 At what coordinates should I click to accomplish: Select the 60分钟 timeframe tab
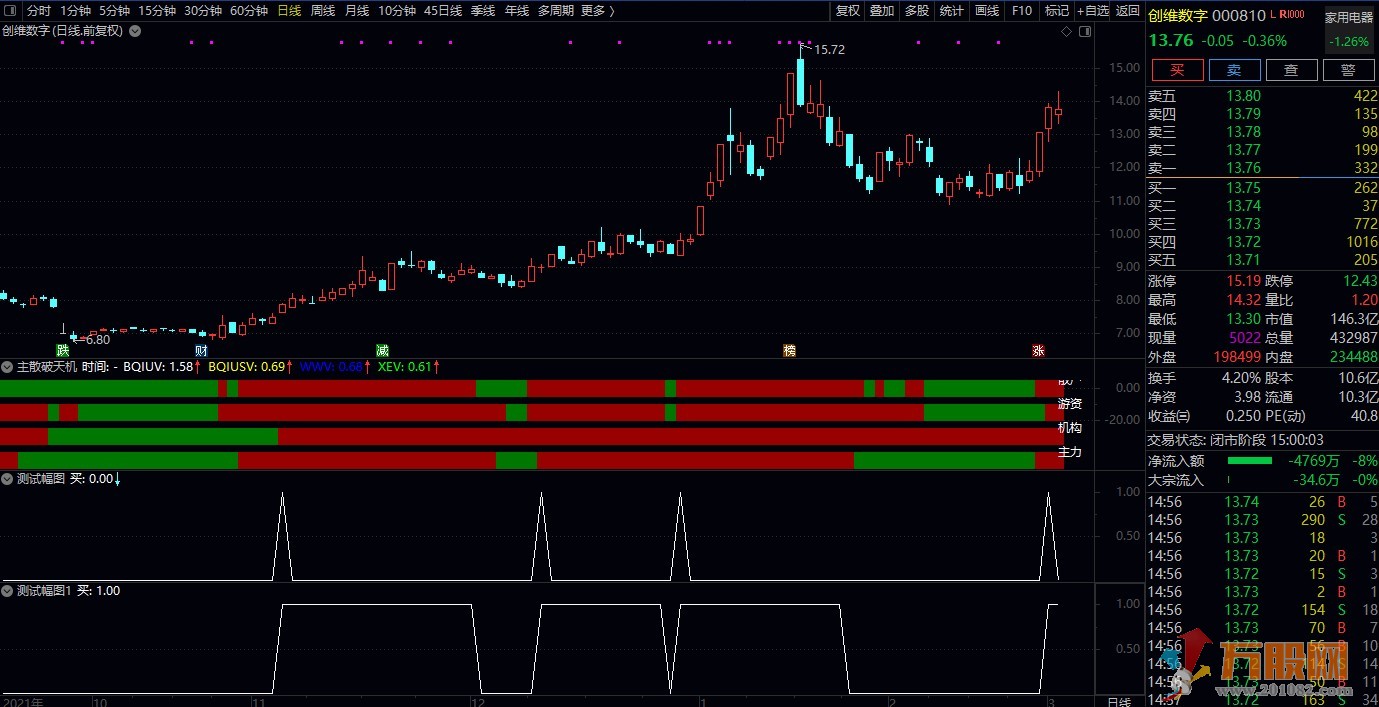pyautogui.click(x=249, y=11)
